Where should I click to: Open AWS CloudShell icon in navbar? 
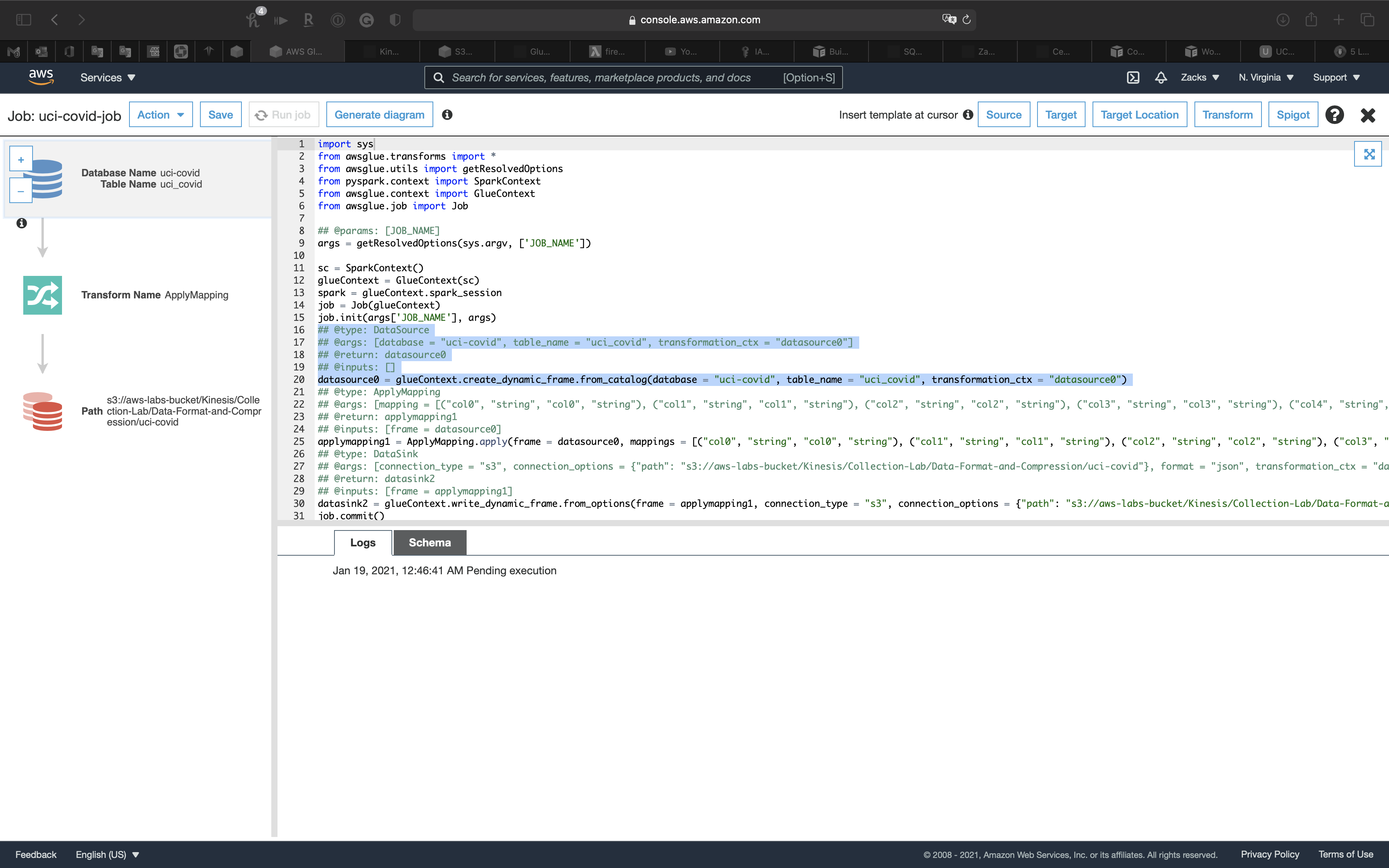pyautogui.click(x=1132, y=77)
